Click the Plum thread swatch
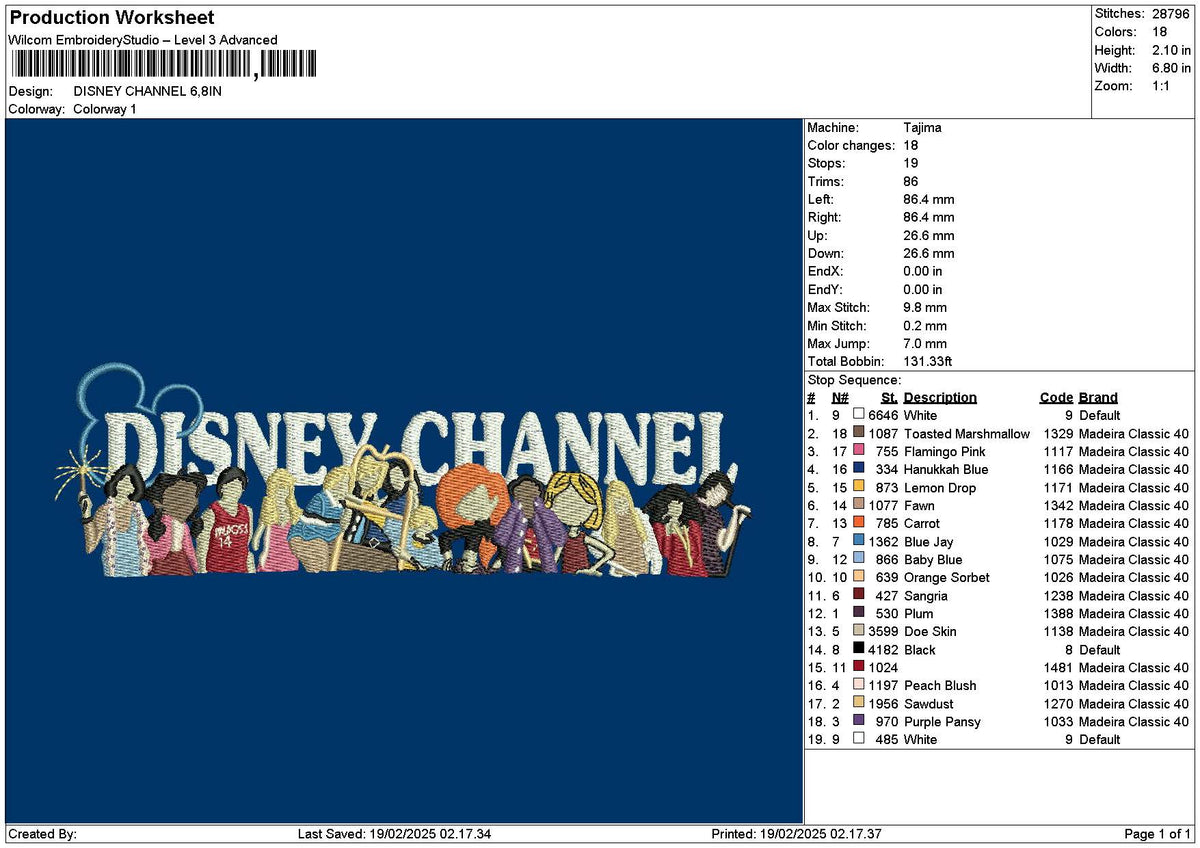This screenshot has height=848, width=1200. point(858,613)
